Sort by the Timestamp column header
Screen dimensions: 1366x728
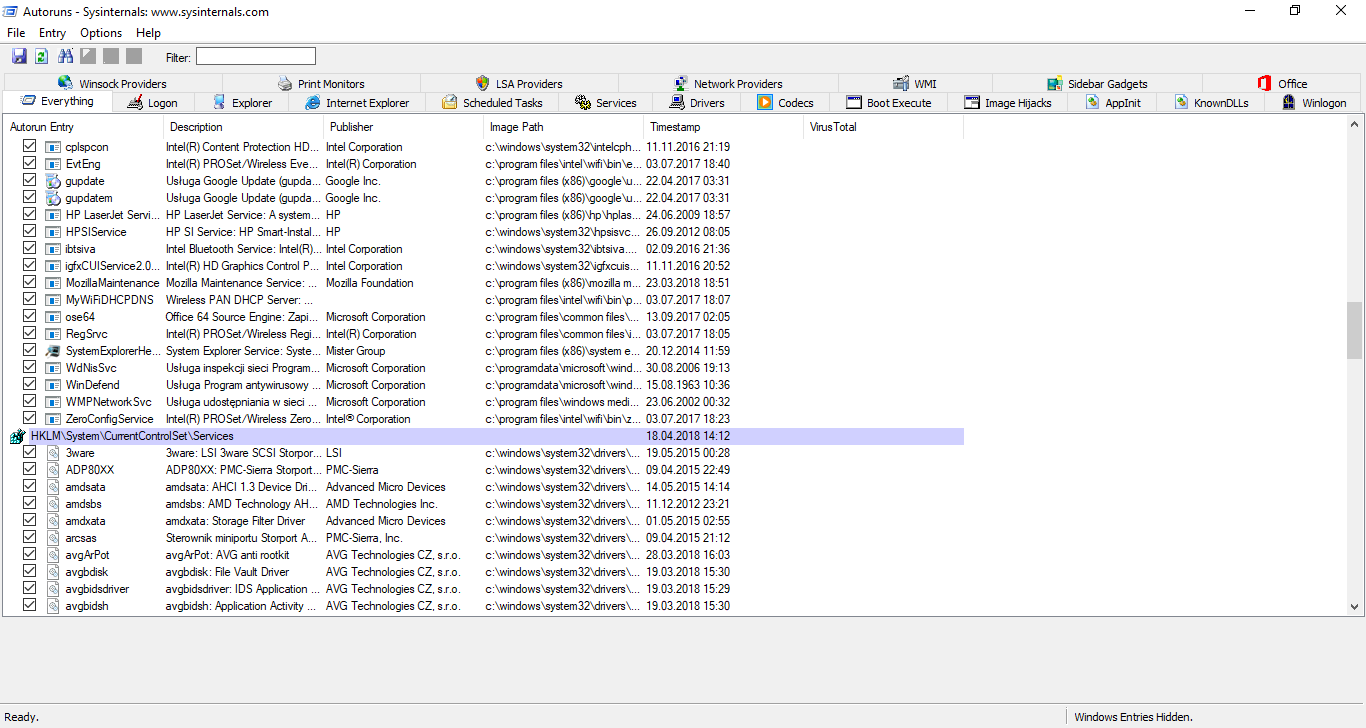723,127
